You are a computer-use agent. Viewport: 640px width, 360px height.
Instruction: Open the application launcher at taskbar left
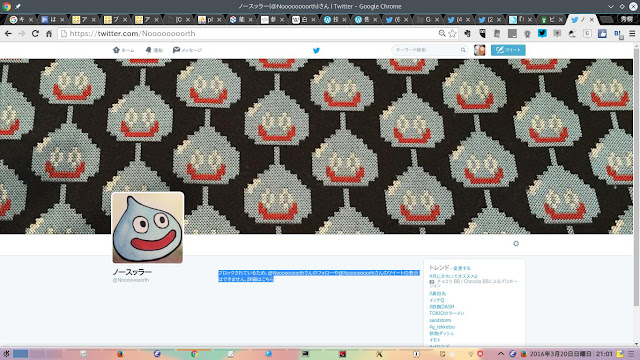(x=6, y=354)
